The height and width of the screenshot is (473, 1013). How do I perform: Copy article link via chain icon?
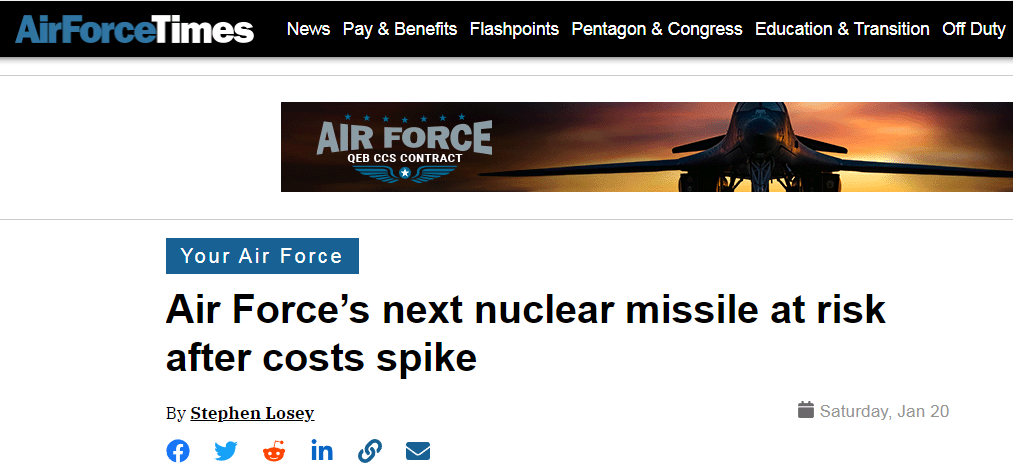click(370, 451)
